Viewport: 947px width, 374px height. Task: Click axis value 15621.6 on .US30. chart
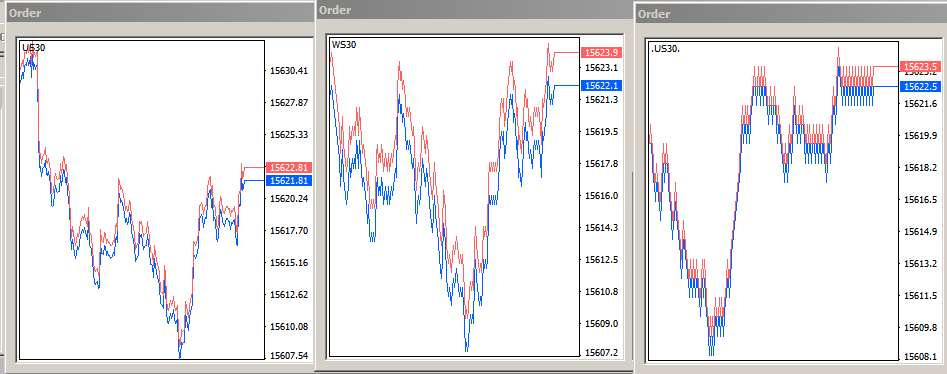(x=920, y=104)
